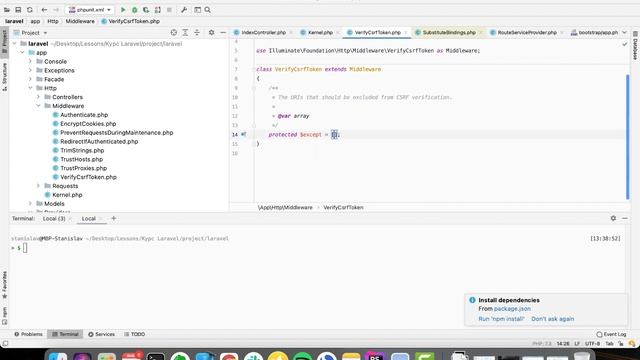
Task: Open the TODO tool window
Action: coord(134,334)
